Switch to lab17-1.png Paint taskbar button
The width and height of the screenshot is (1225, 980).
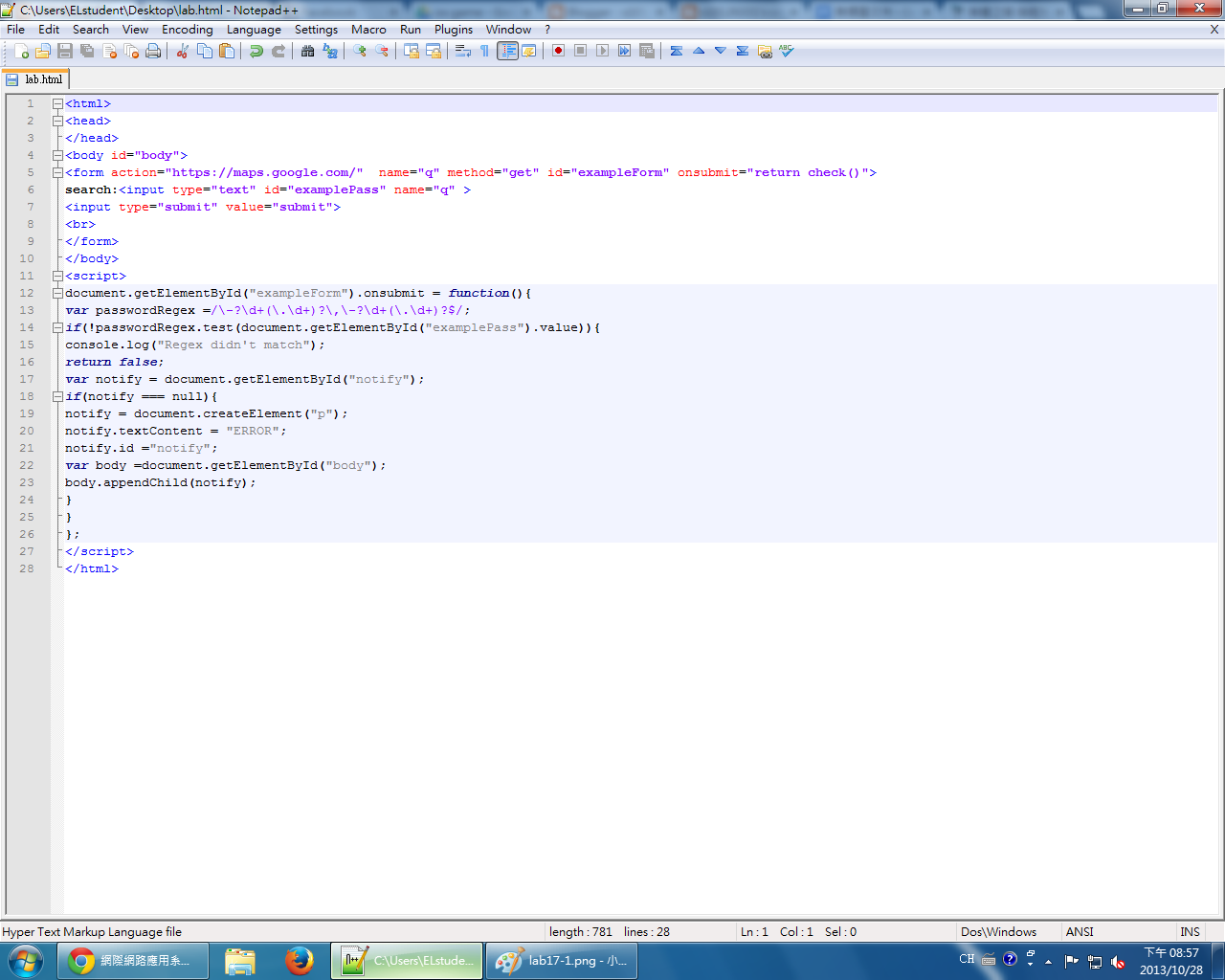(562, 961)
